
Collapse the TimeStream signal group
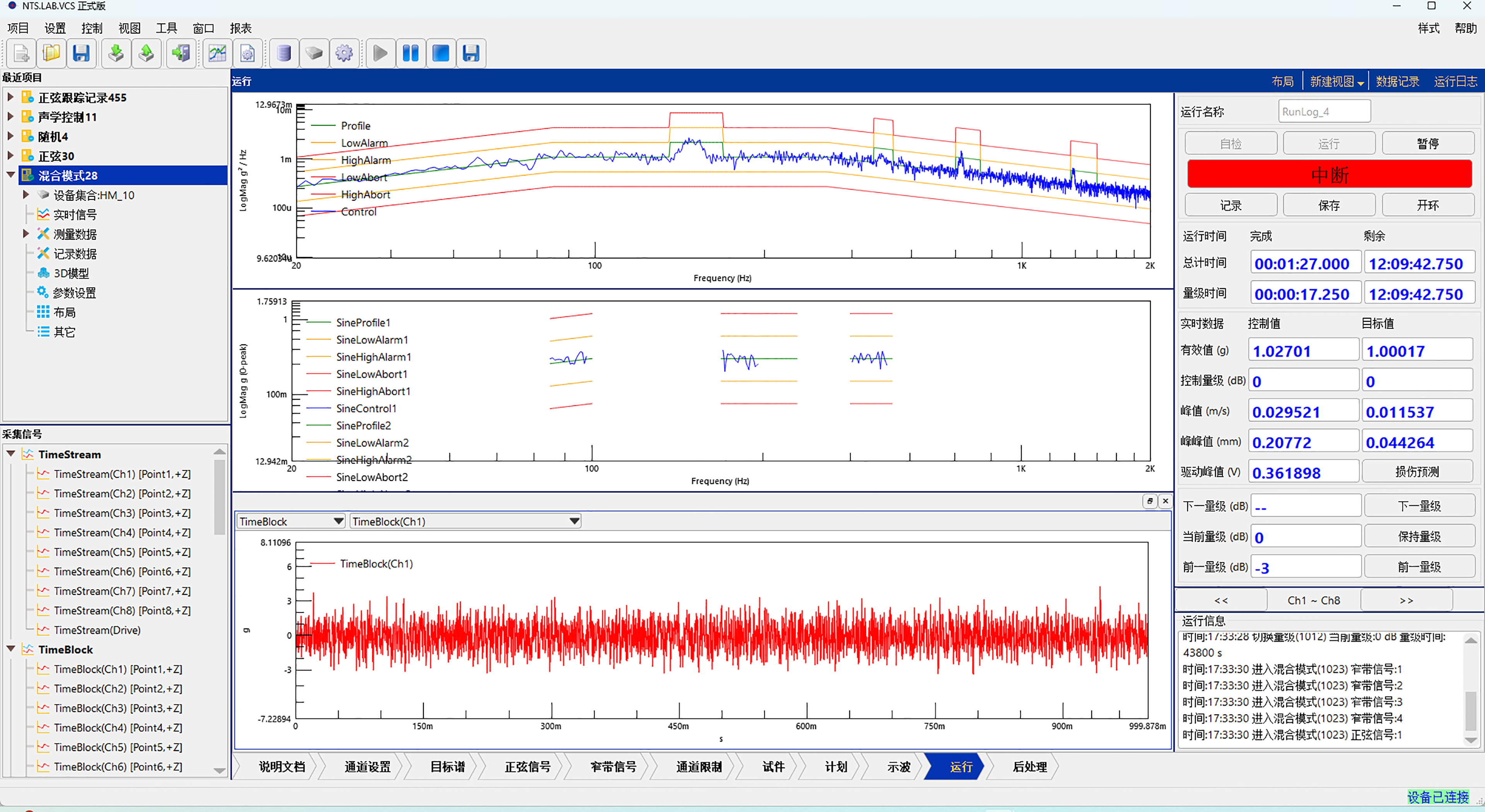coord(10,454)
